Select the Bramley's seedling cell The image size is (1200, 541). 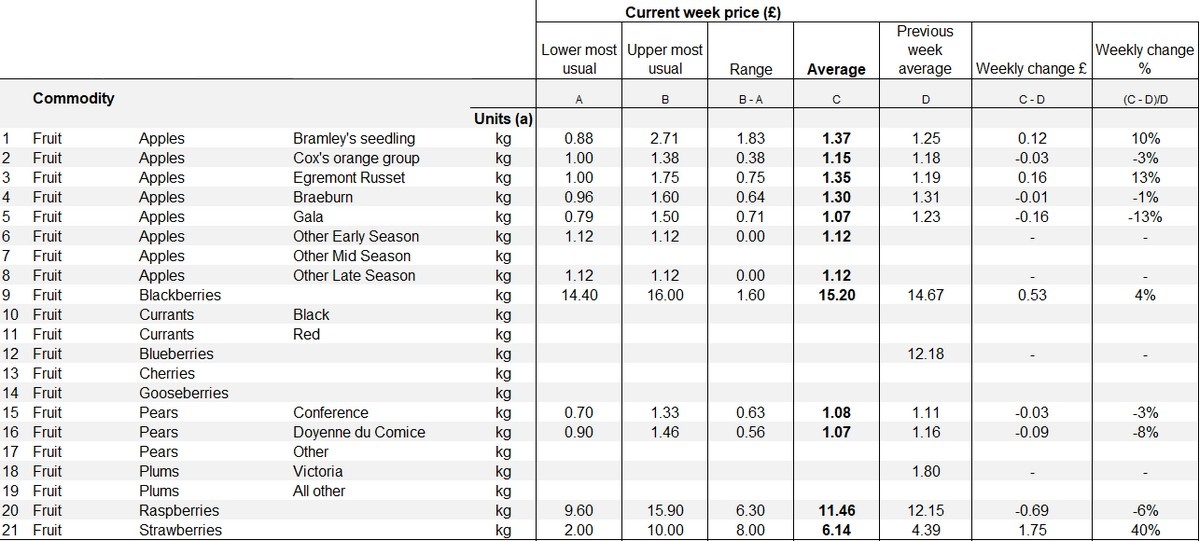pyautogui.click(x=354, y=138)
